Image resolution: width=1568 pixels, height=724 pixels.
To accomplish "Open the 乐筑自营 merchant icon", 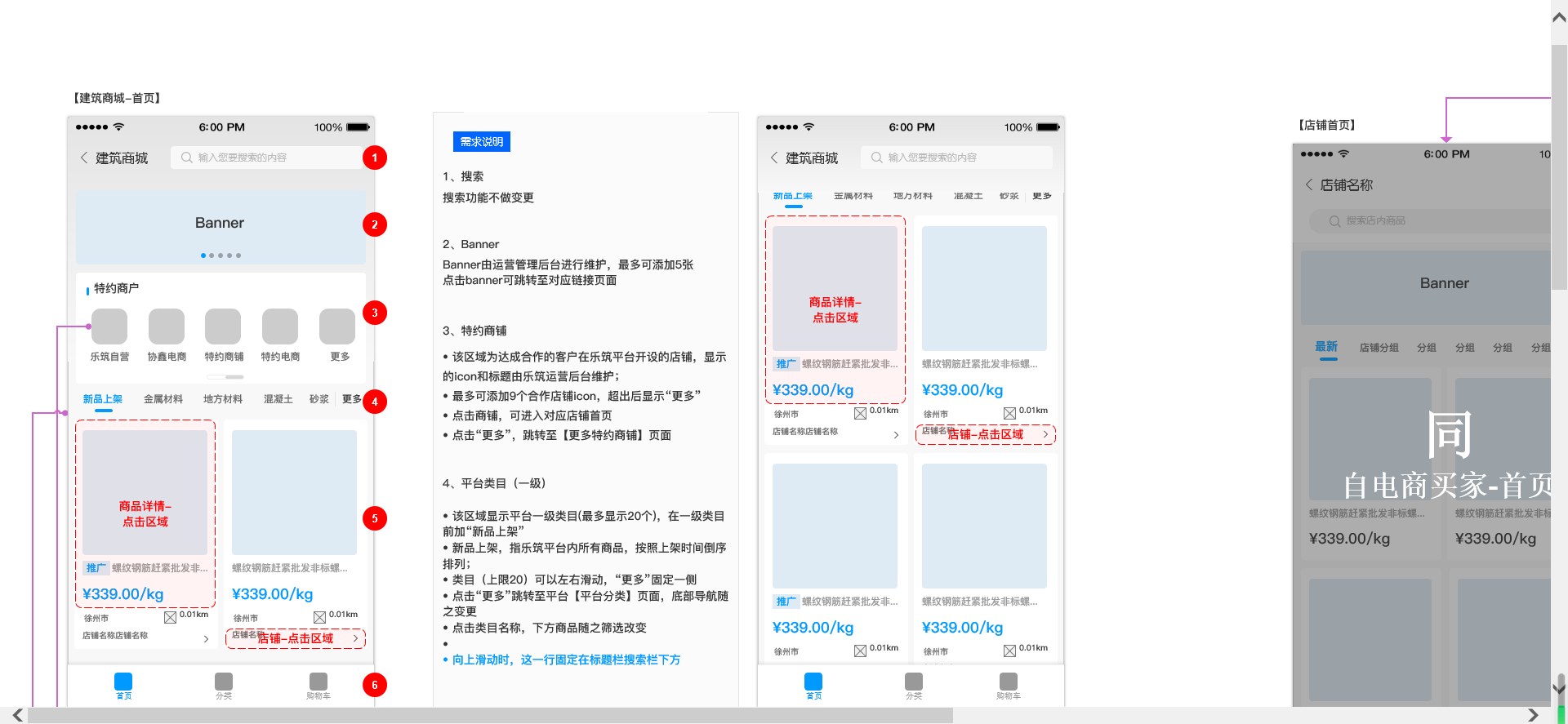I will coord(109,326).
